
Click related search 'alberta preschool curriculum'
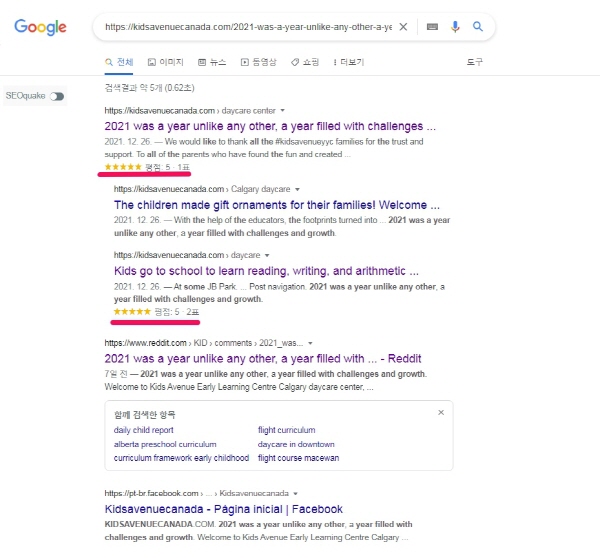[x=165, y=444]
